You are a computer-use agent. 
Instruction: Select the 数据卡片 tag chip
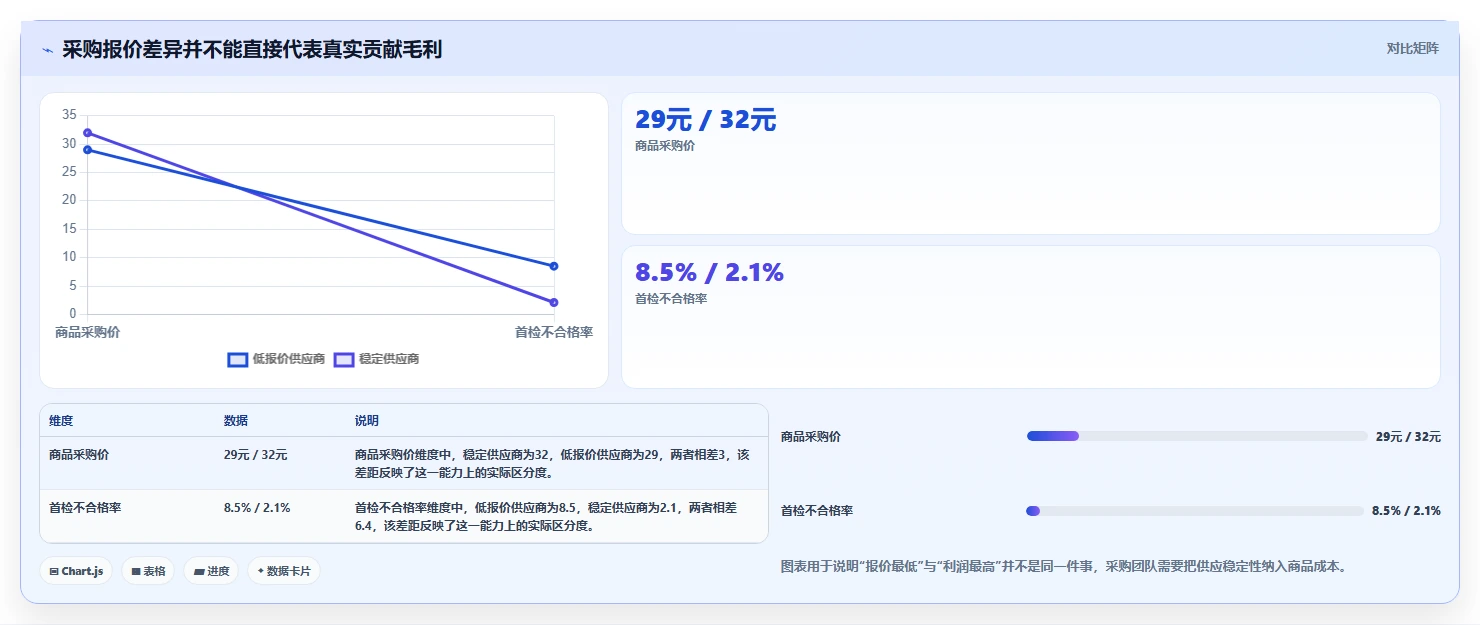pos(284,571)
